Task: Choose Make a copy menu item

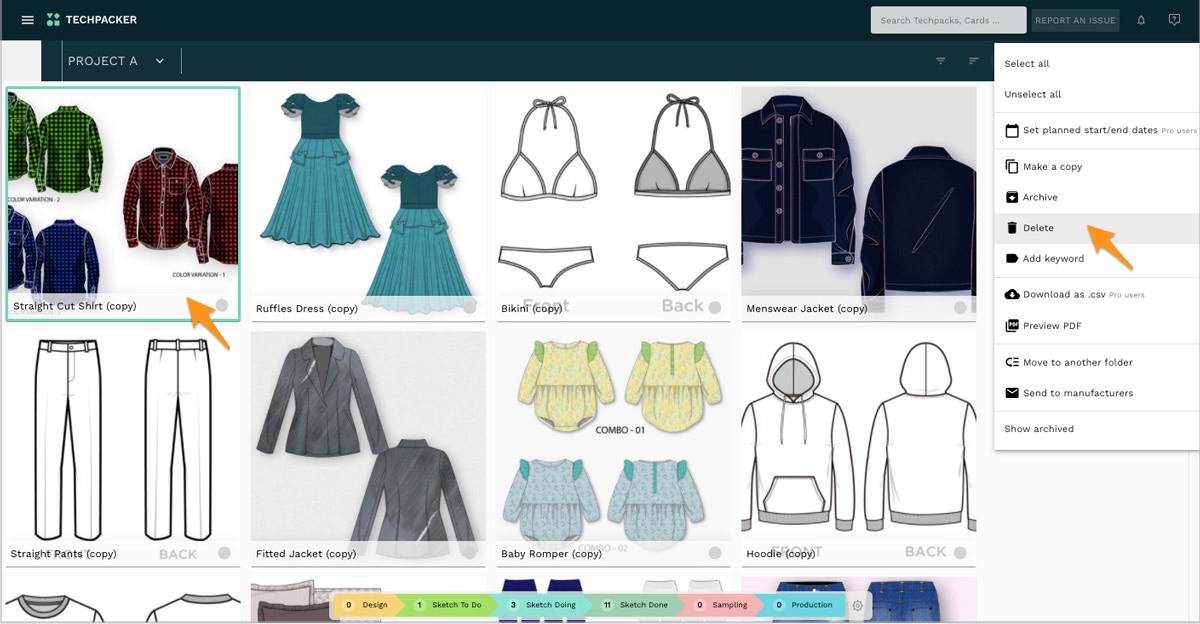Action: pos(1097,166)
